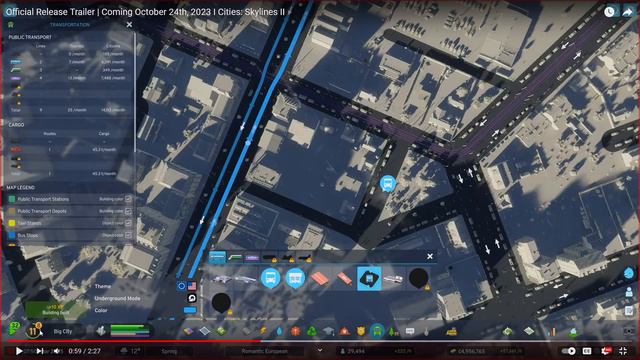Open the Police shield icon

361,331
